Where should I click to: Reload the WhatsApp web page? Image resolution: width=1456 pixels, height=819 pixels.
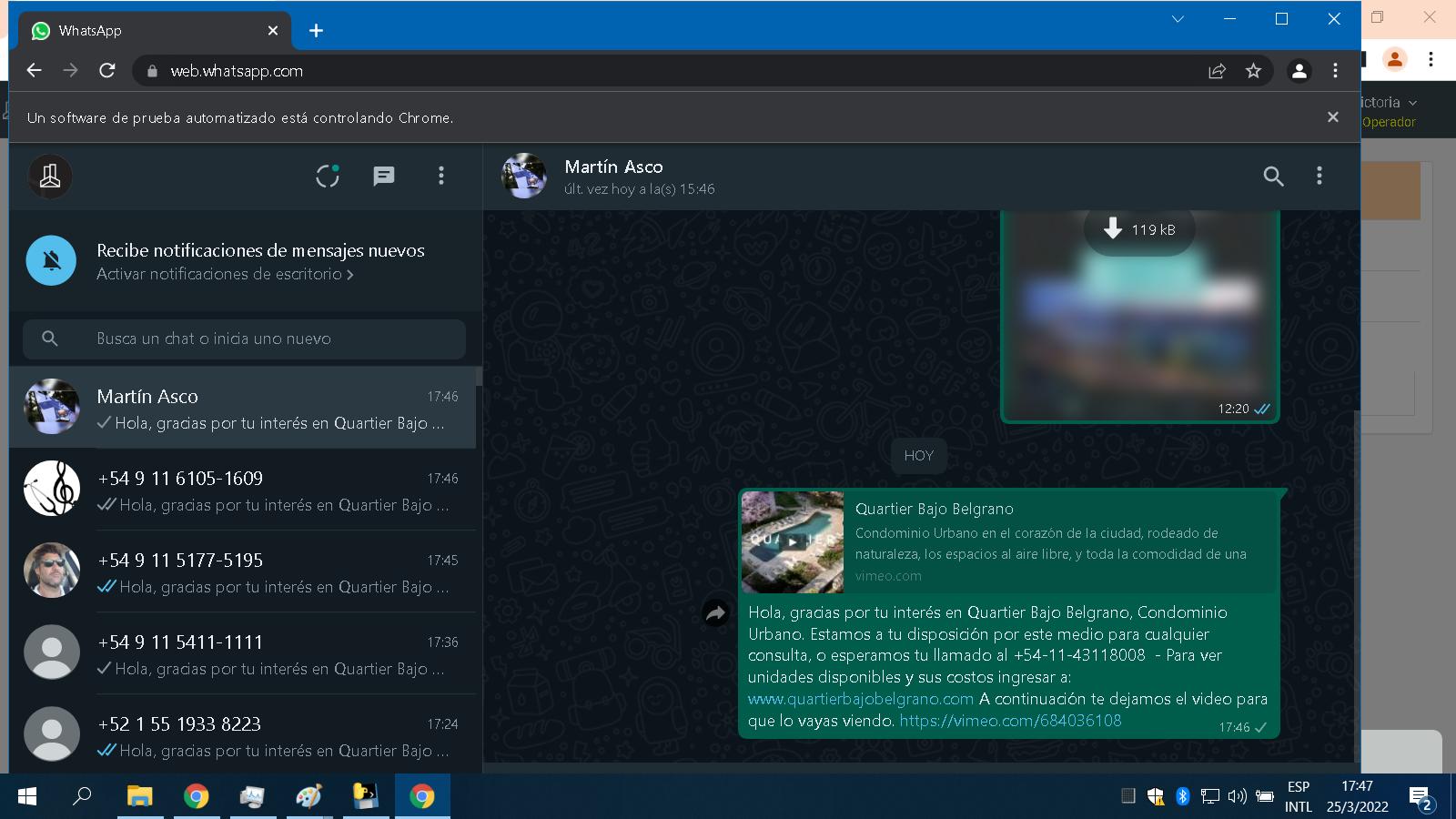tap(107, 71)
